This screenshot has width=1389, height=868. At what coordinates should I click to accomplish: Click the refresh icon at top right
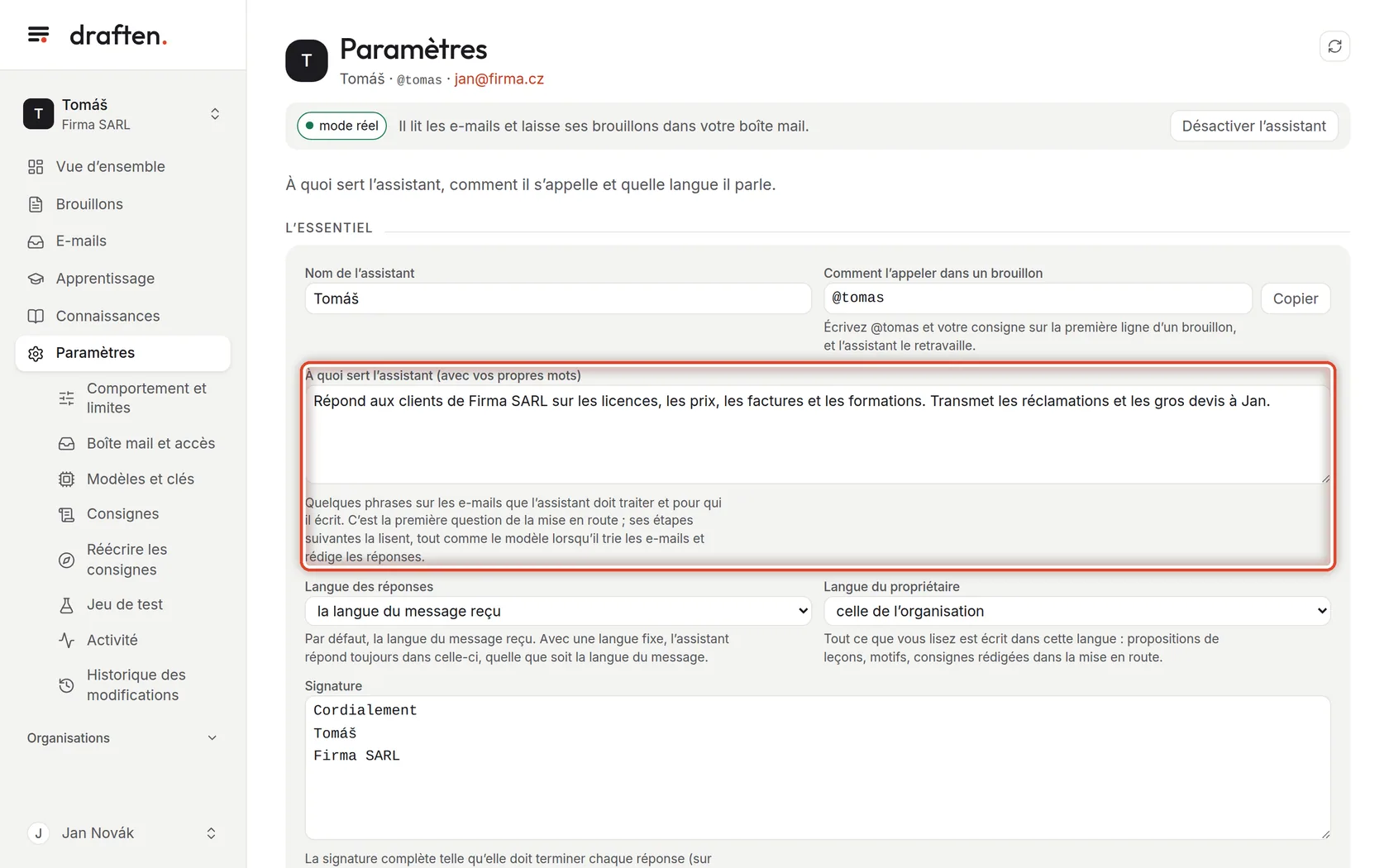click(x=1334, y=46)
